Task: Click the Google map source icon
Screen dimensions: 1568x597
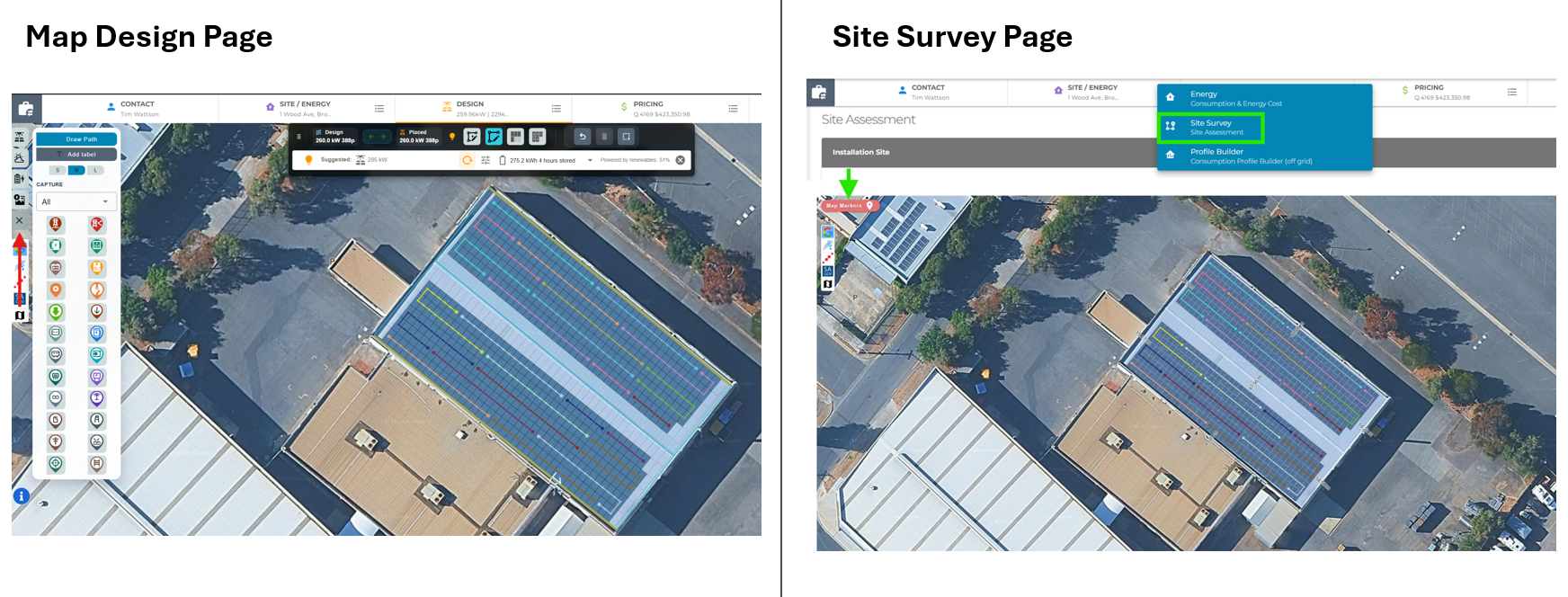Action: click(827, 232)
